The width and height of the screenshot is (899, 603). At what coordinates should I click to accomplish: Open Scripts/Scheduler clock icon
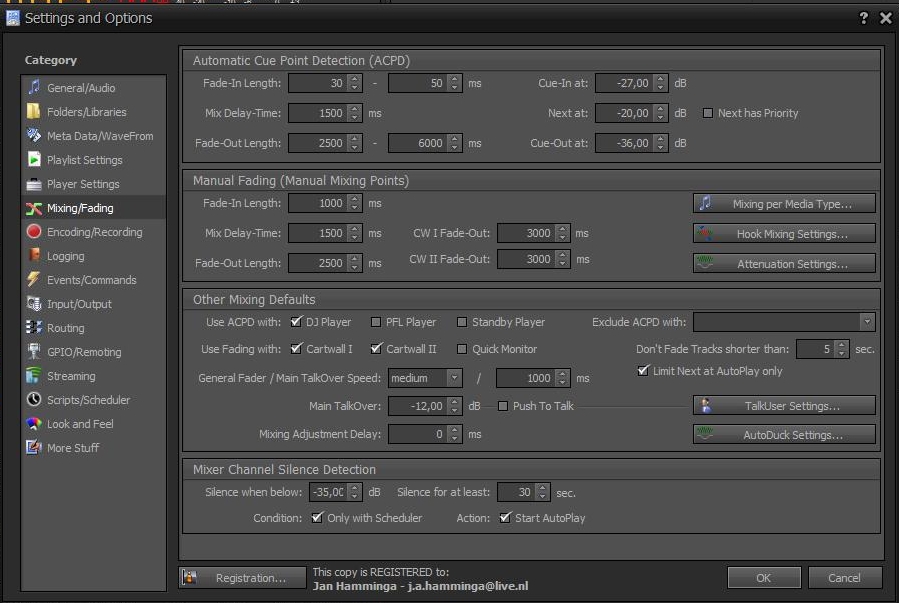click(34, 400)
